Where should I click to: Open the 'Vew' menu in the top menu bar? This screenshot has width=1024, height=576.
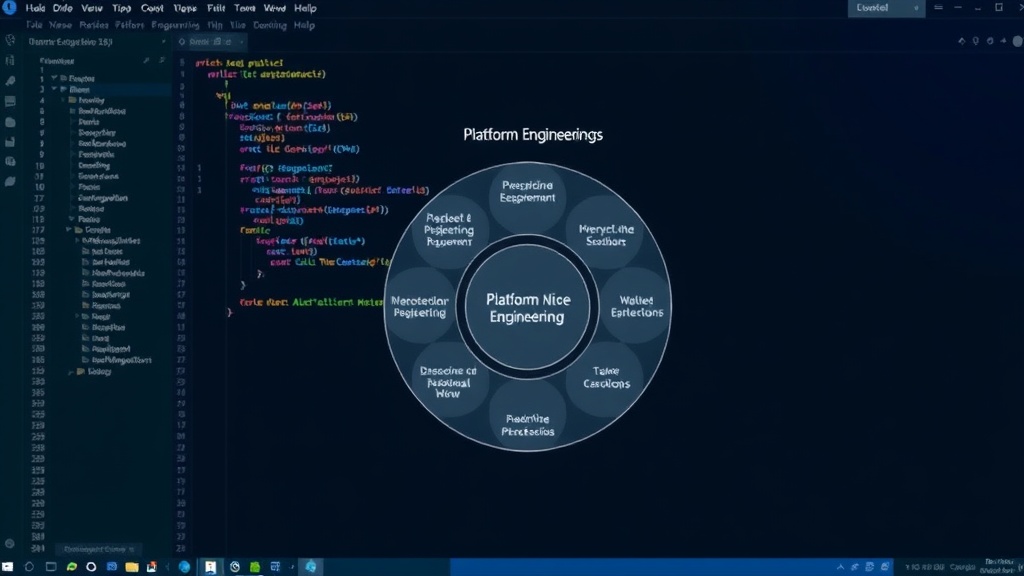click(91, 8)
